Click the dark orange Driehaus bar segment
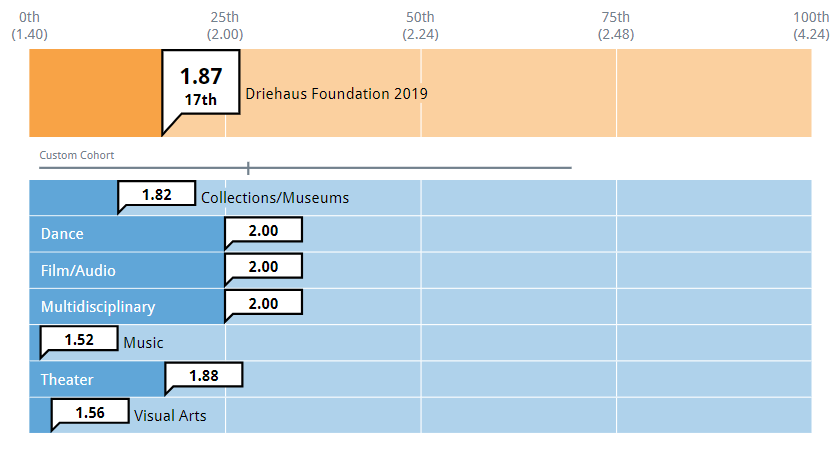 click(95, 93)
